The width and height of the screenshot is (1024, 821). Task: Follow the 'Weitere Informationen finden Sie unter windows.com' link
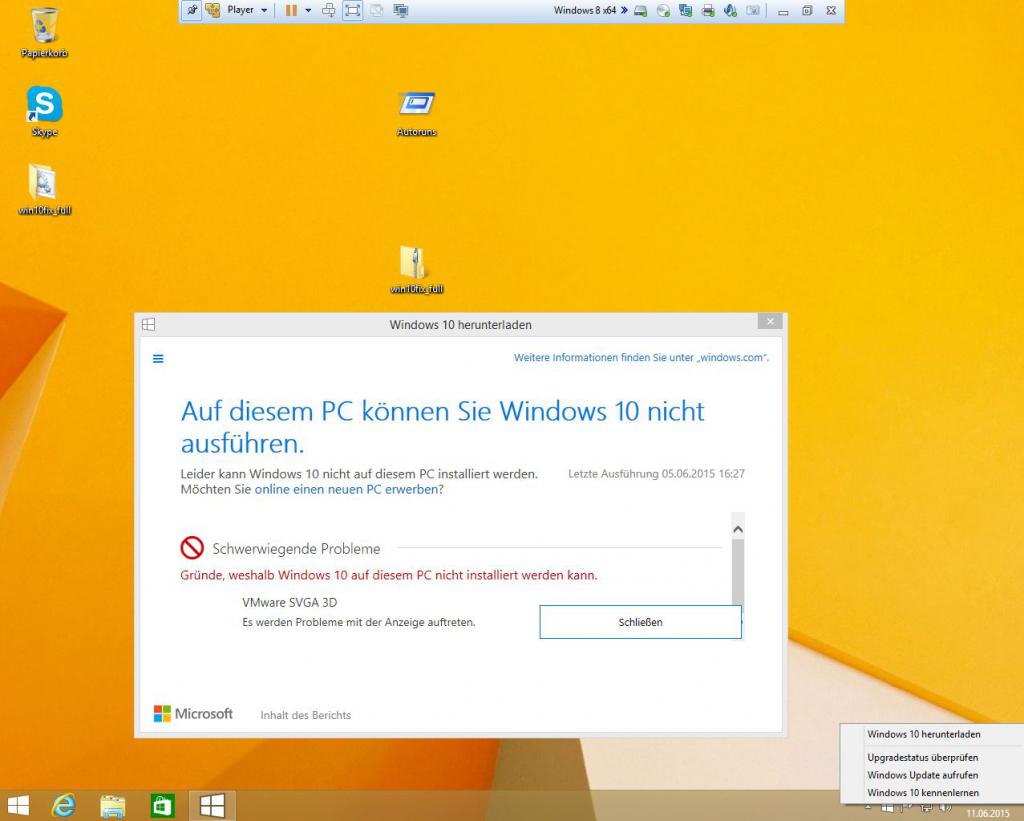[x=641, y=357]
